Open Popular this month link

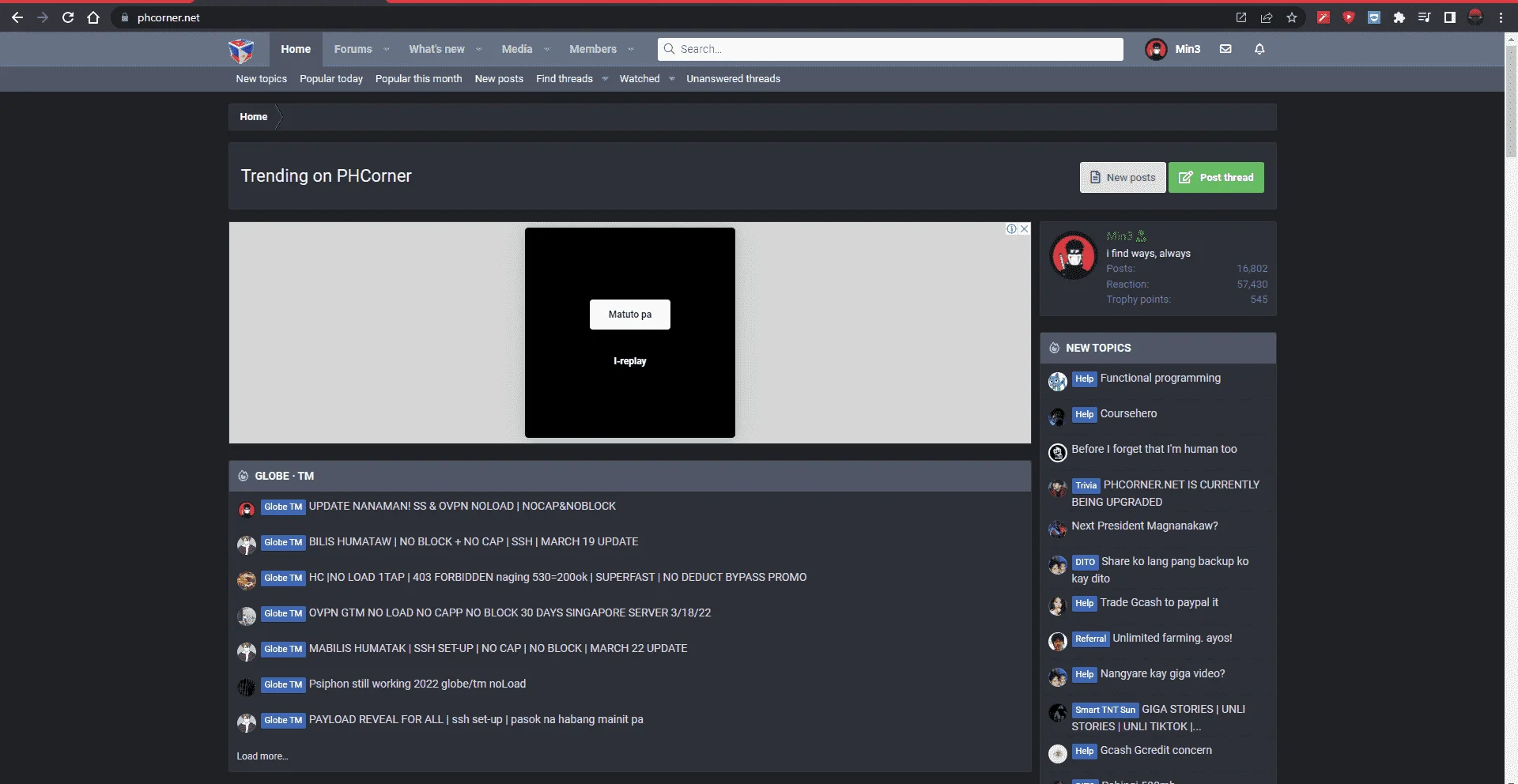[x=418, y=79]
